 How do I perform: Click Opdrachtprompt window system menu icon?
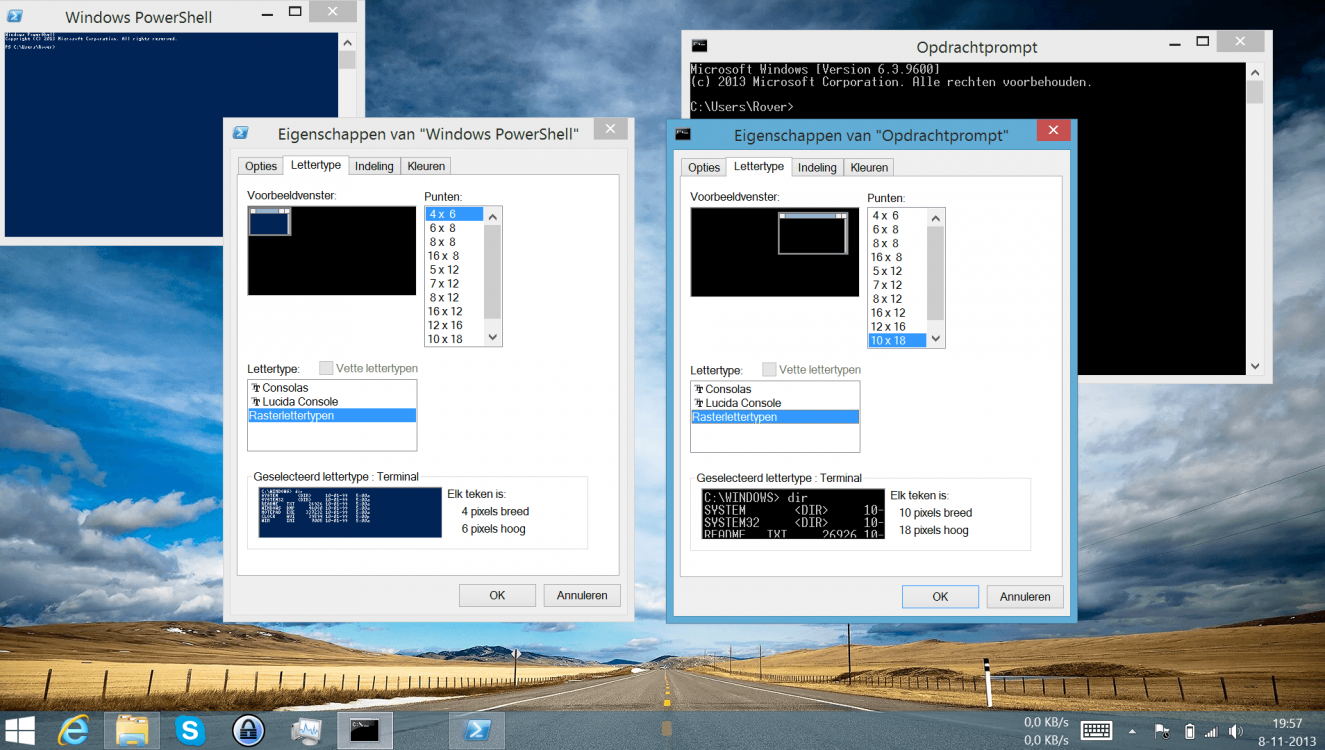click(699, 45)
